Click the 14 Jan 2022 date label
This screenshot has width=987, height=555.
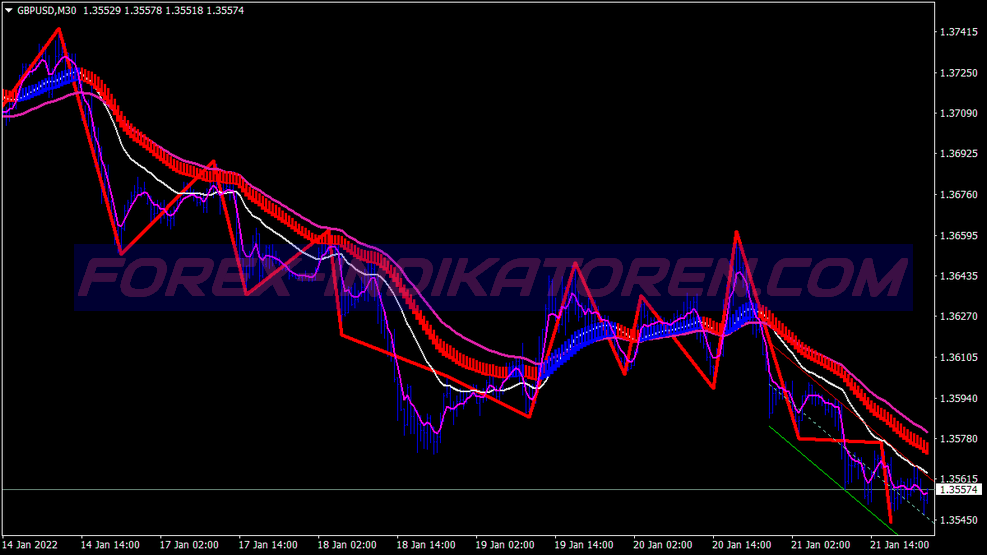30,546
